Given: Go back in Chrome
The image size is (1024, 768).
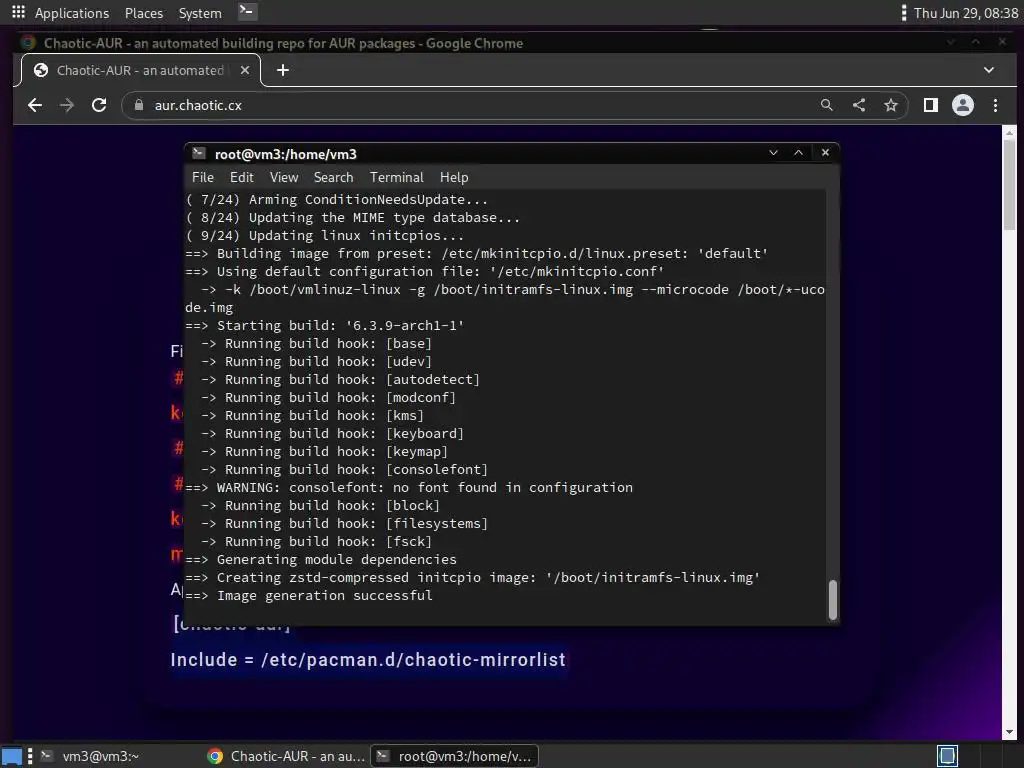Looking at the screenshot, I should click(35, 105).
